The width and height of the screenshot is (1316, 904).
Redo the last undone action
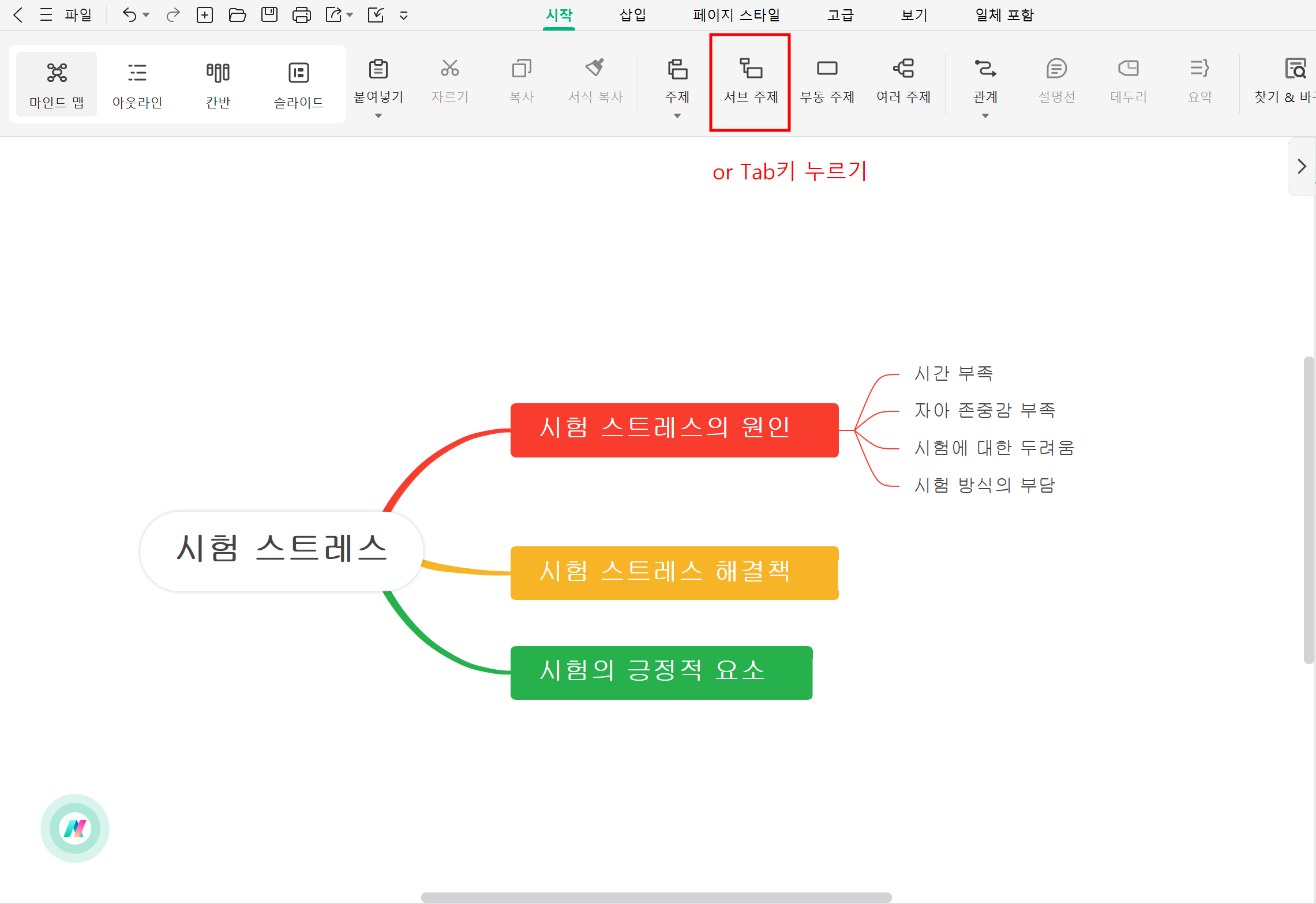(173, 15)
